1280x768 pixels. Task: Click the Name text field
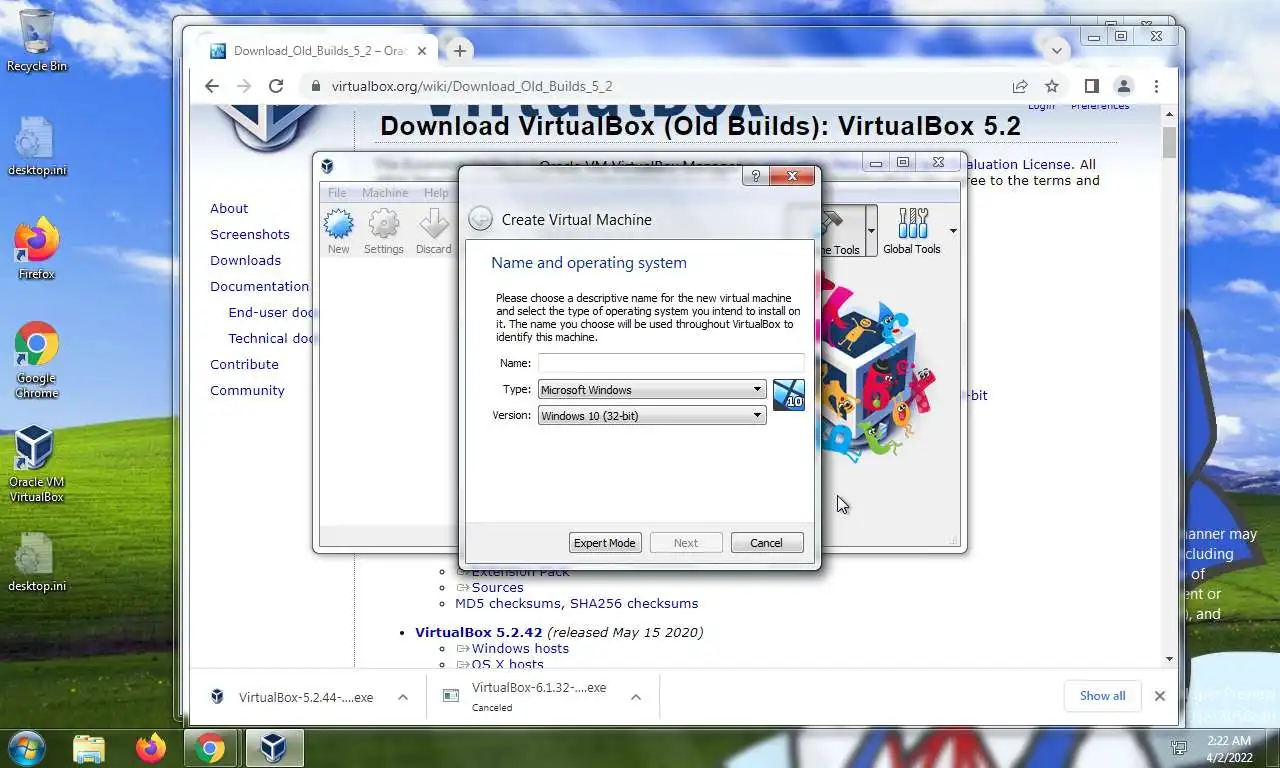point(671,363)
